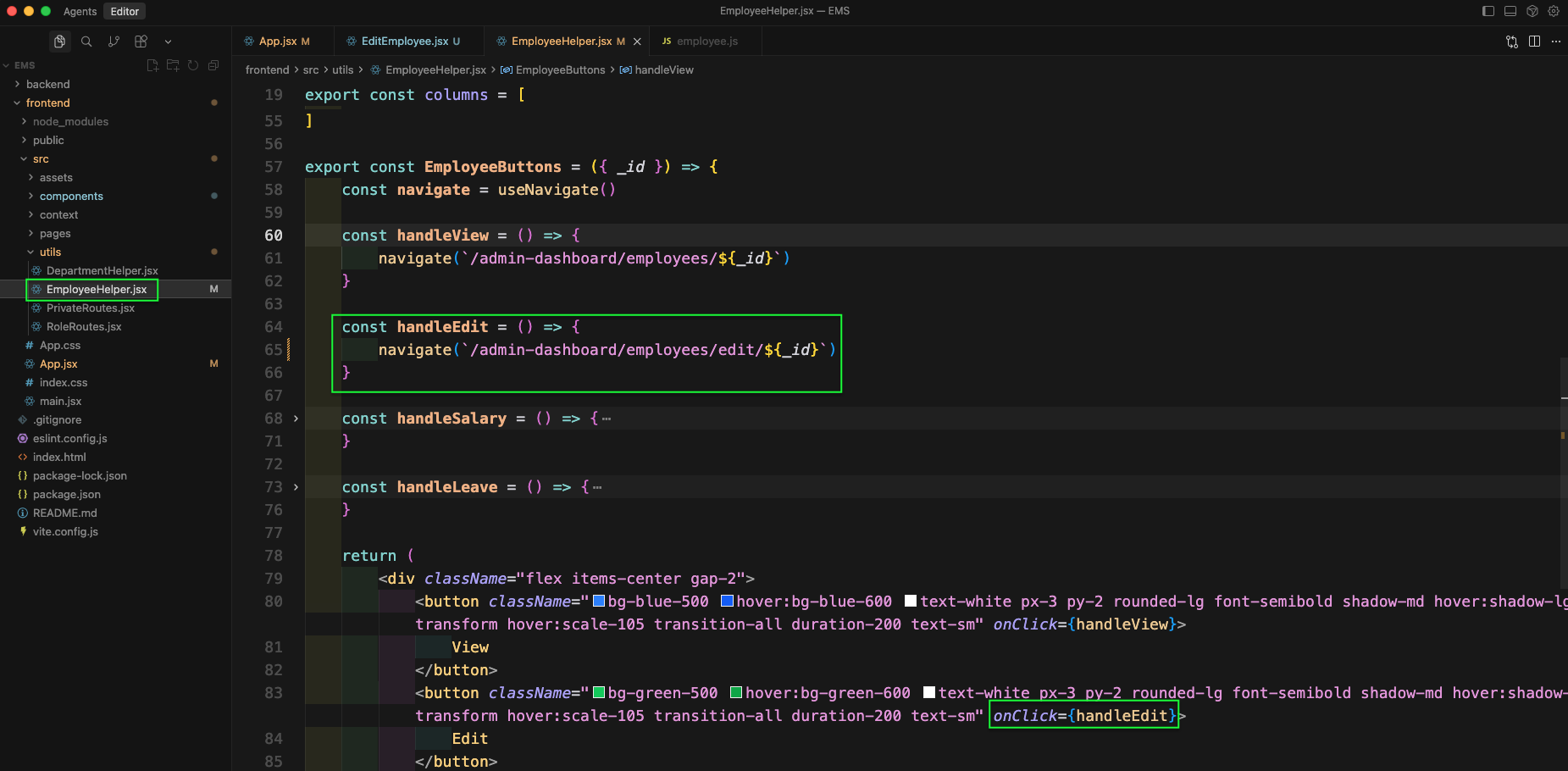Open App.jsx in the file tree
Image resolution: width=1568 pixels, height=771 pixels.
pos(115,364)
